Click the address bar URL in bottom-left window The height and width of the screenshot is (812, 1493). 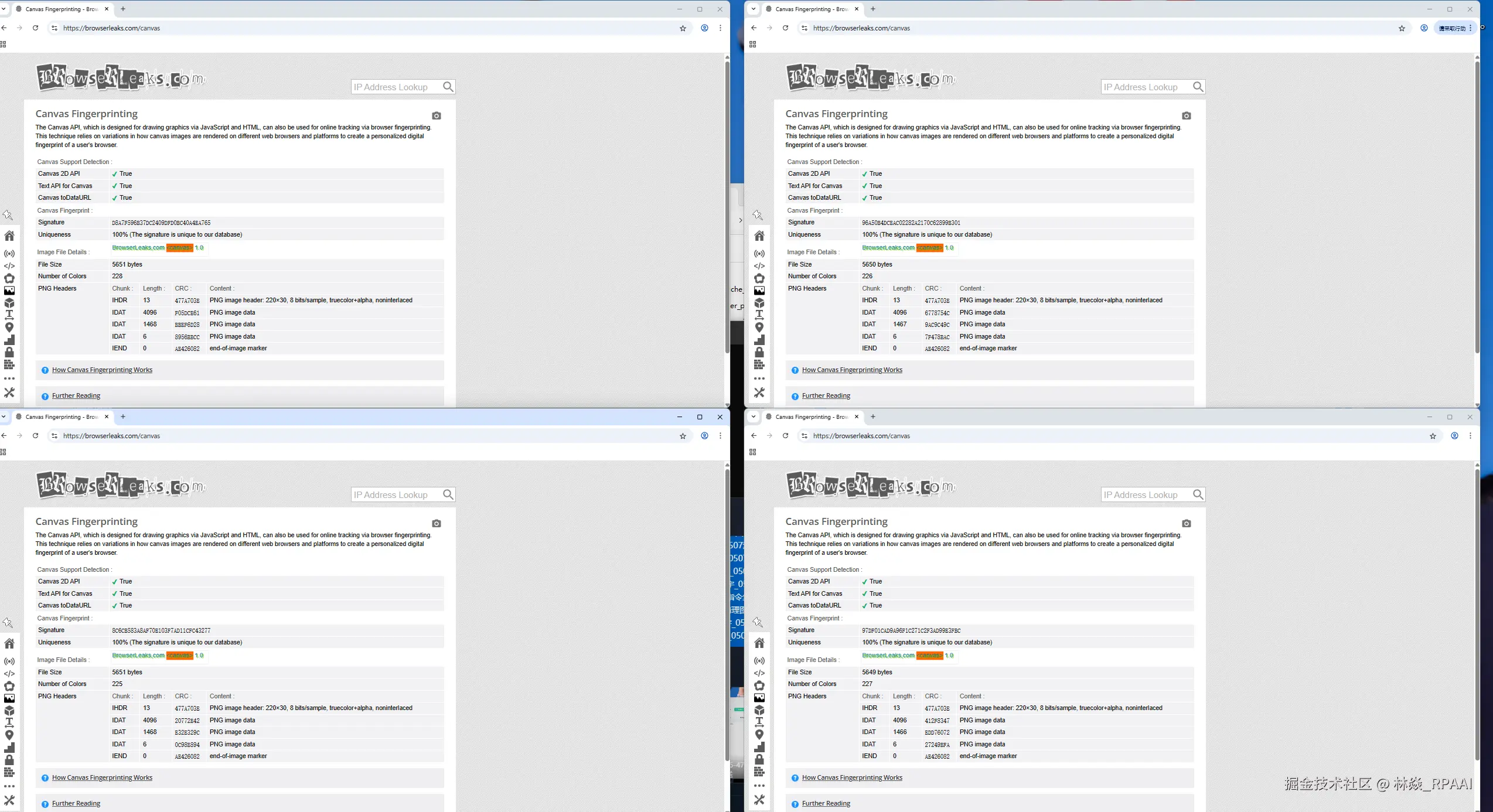click(x=111, y=436)
